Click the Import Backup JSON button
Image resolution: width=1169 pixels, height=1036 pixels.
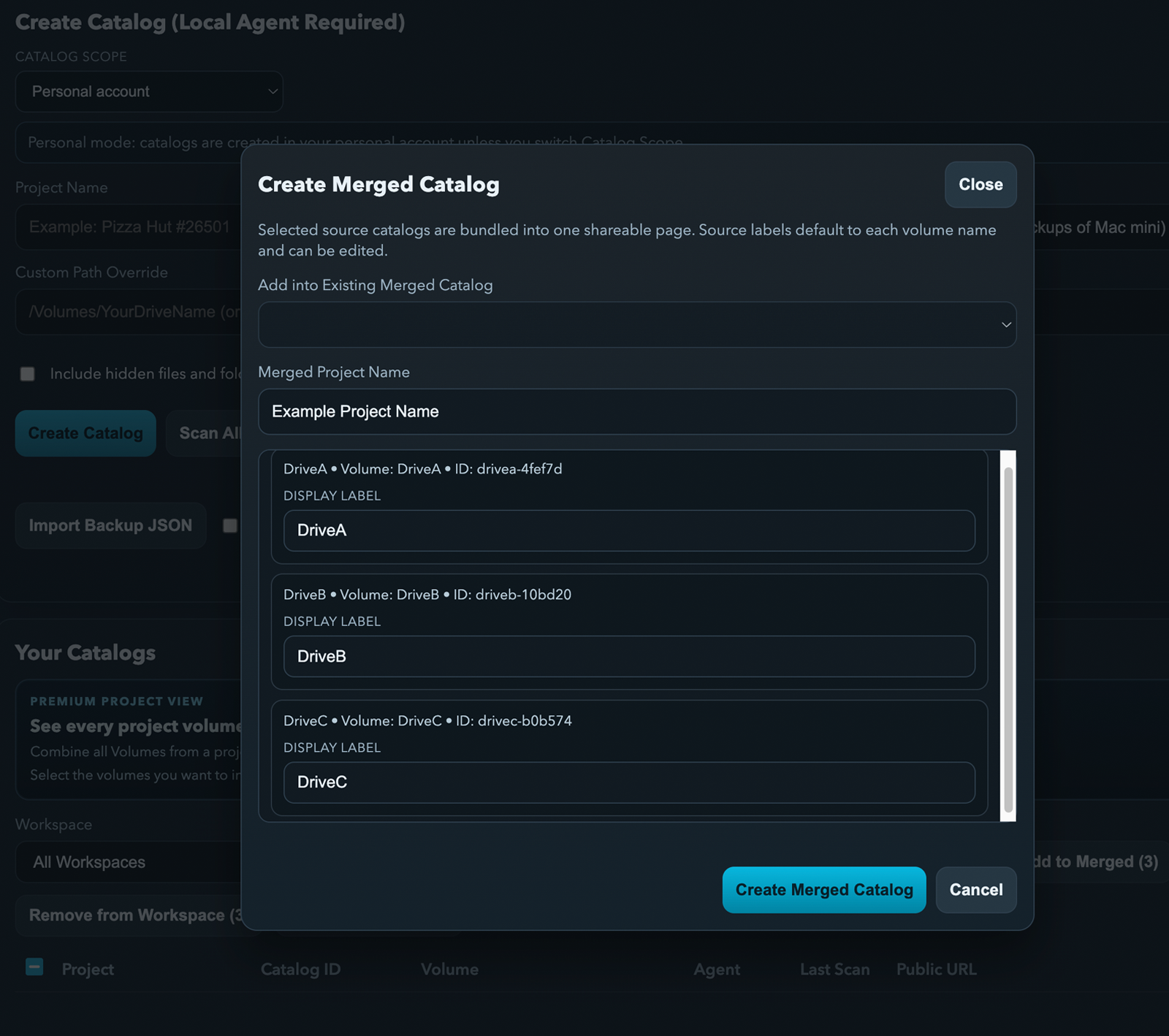coord(110,525)
